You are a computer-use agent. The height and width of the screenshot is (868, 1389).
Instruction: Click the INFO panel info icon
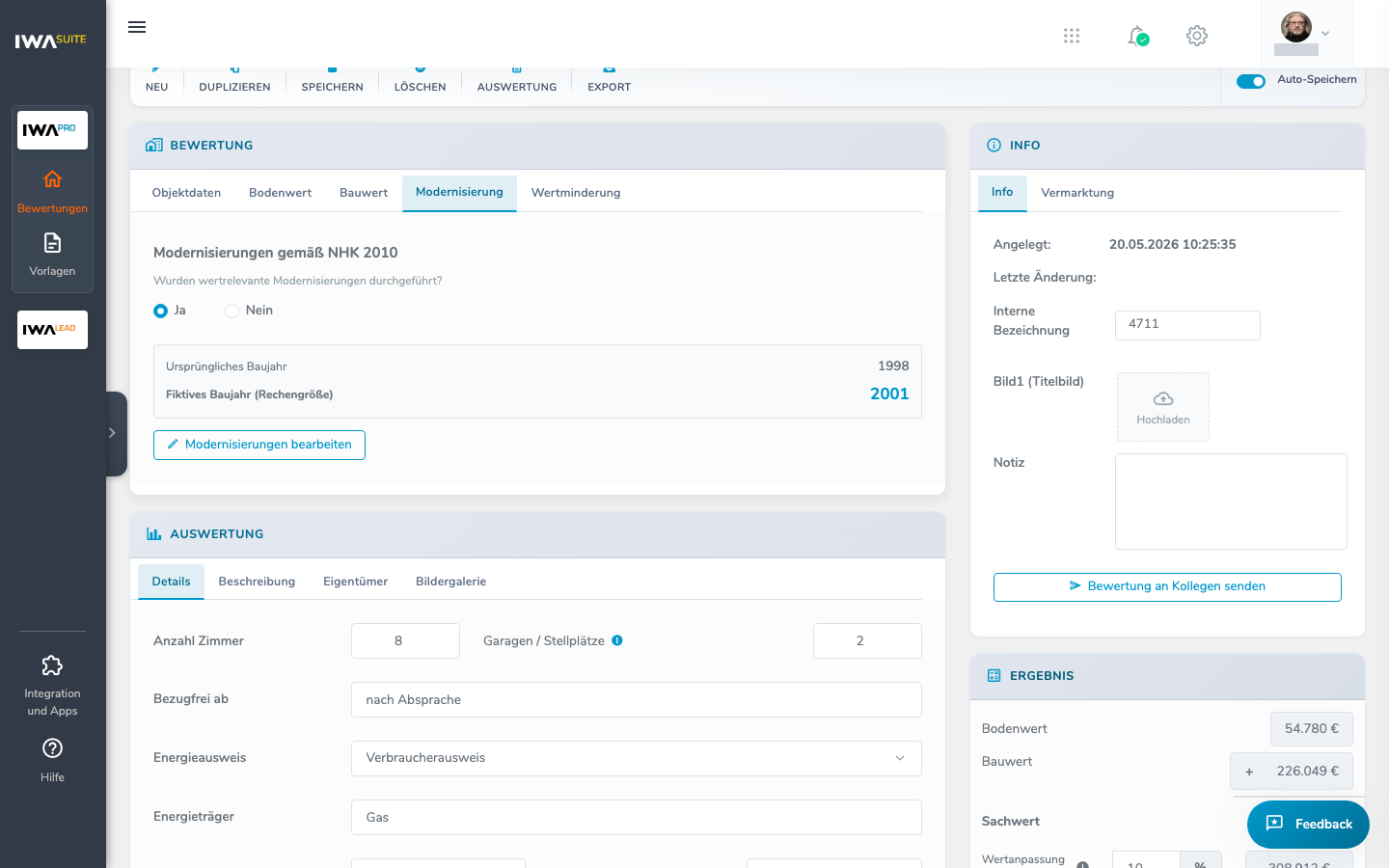[x=994, y=146]
